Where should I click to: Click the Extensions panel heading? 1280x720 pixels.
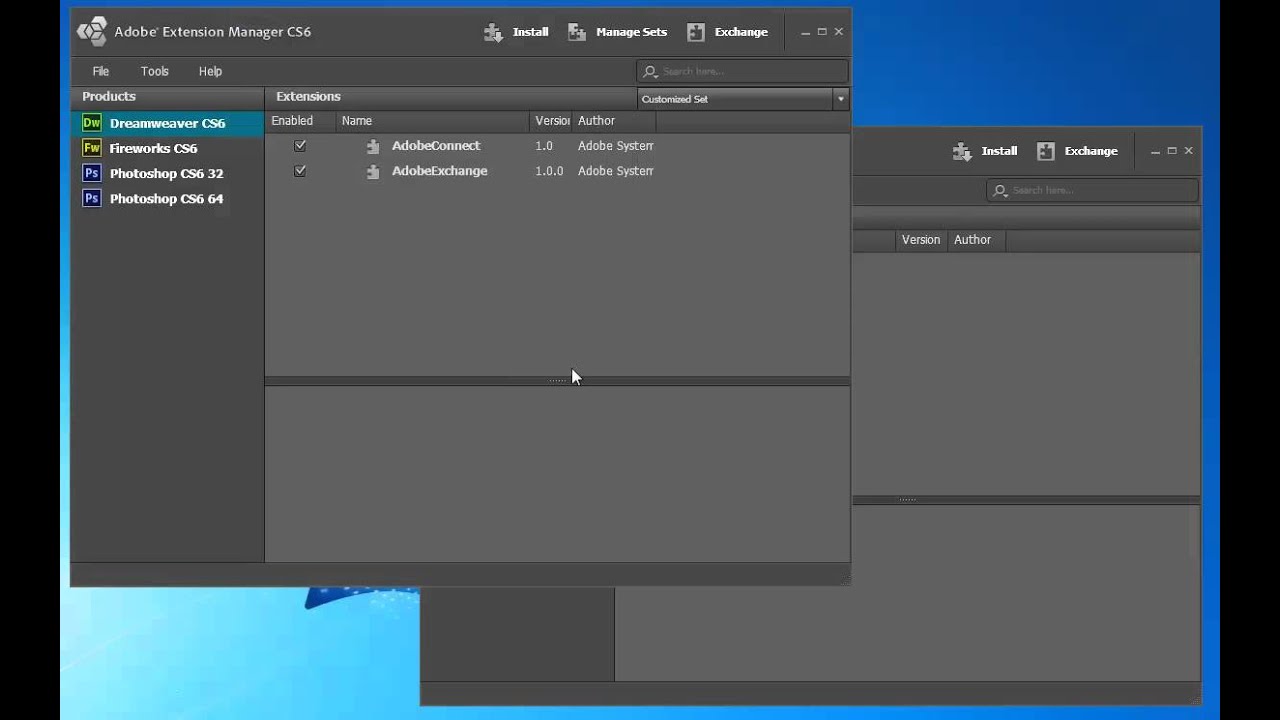click(308, 96)
